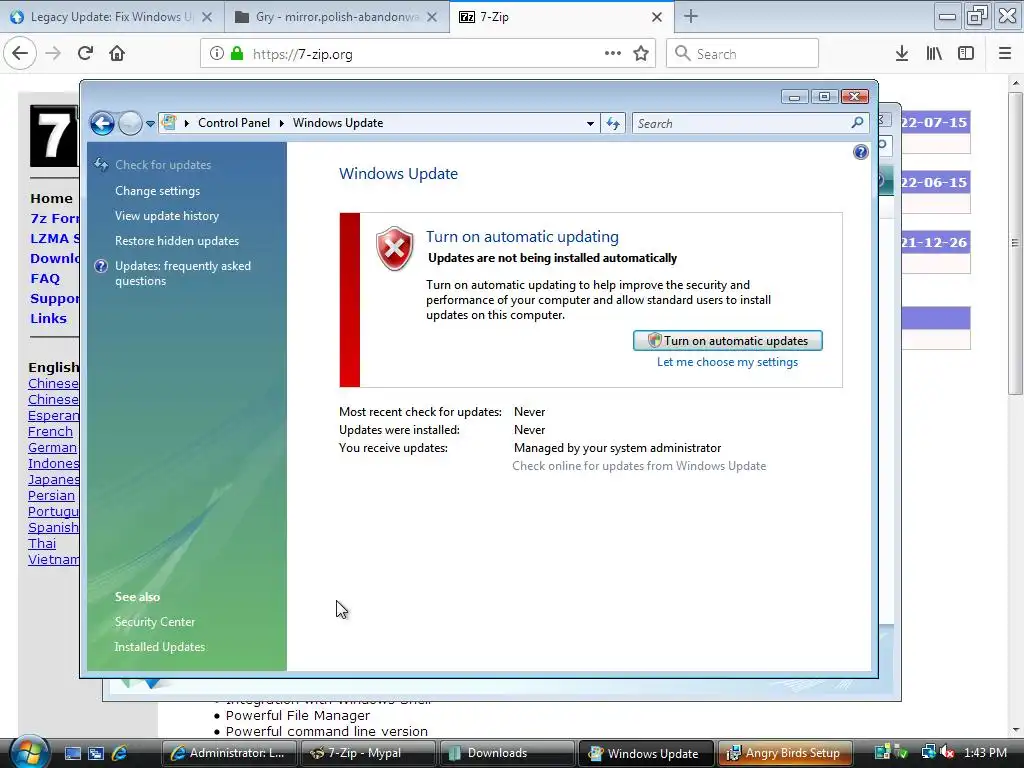Click the muted volume tray icon
This screenshot has width=1024, height=768.
(947, 752)
